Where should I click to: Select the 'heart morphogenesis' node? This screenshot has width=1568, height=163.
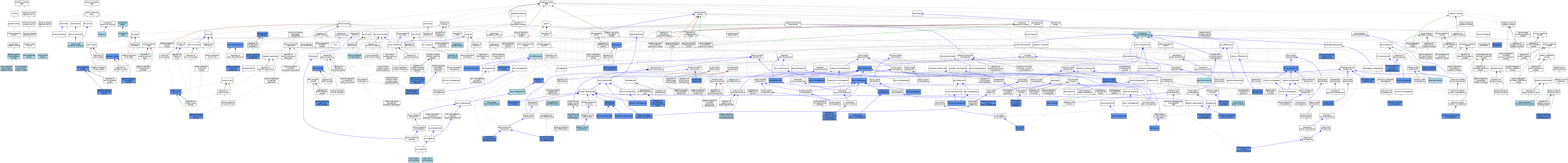point(860,81)
